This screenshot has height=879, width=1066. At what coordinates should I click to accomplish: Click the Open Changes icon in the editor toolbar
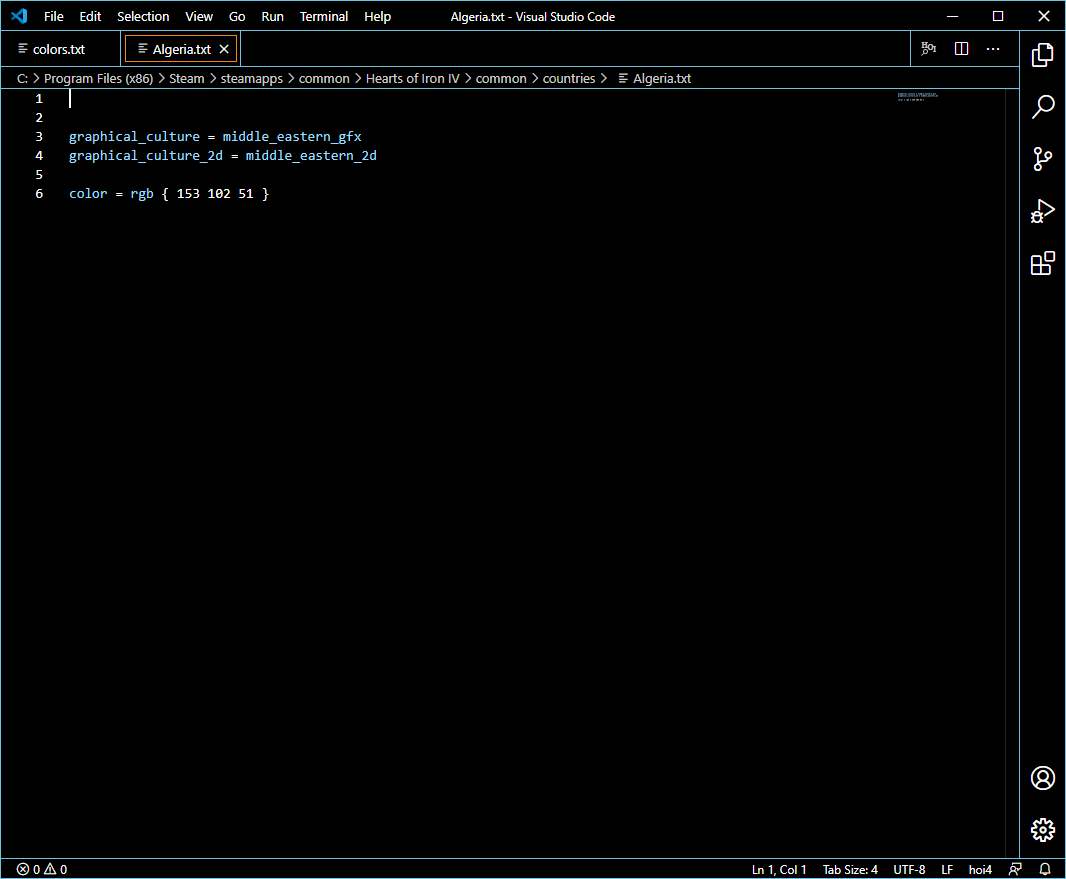[x=929, y=48]
